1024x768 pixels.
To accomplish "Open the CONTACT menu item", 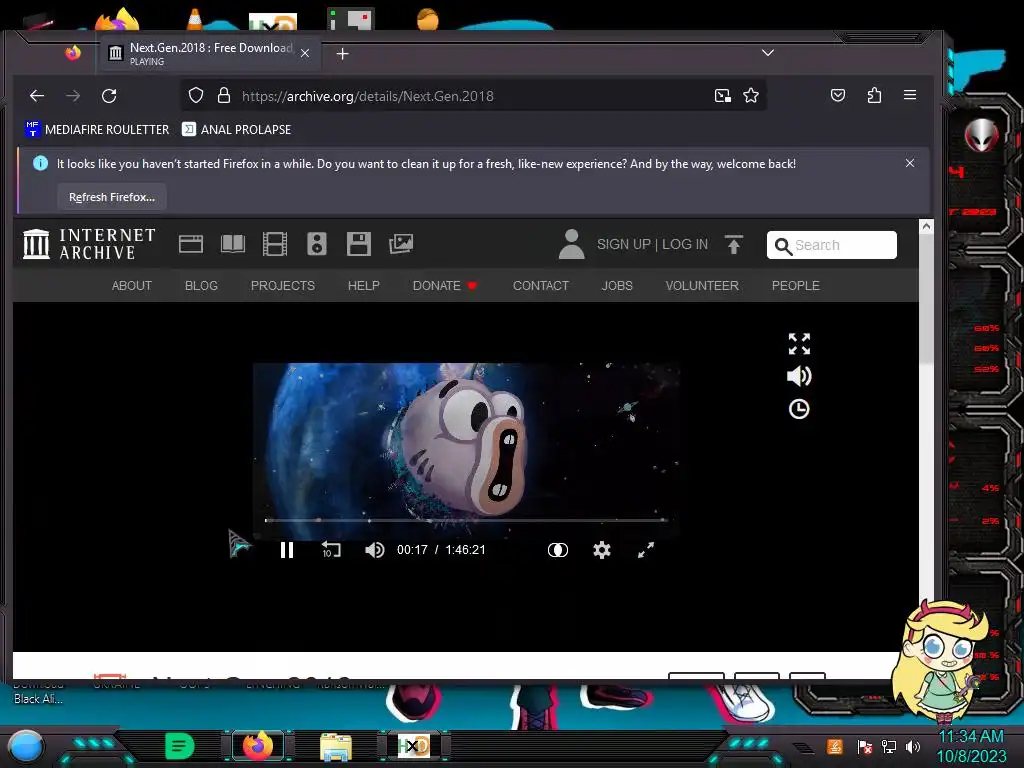I will tap(541, 285).
